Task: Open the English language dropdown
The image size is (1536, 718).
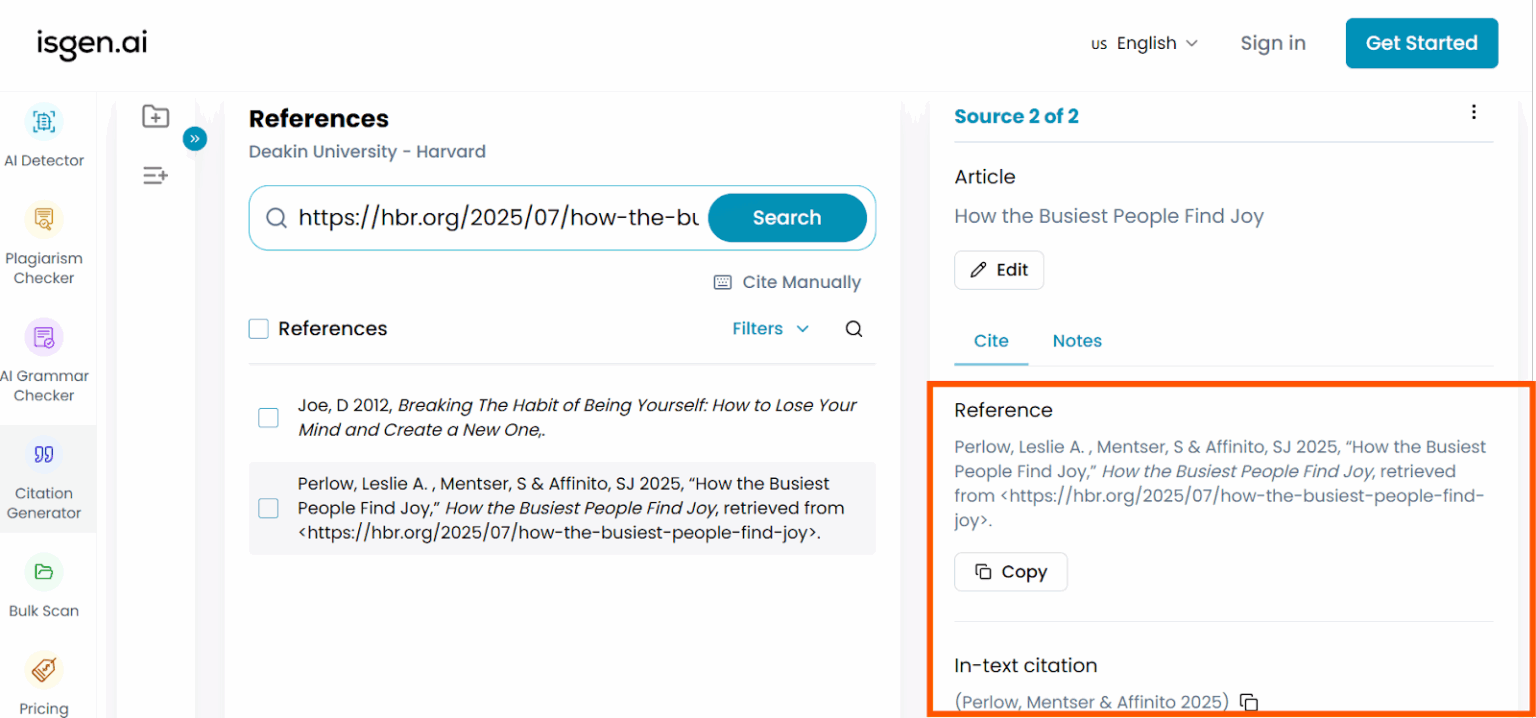Action: 1145,43
